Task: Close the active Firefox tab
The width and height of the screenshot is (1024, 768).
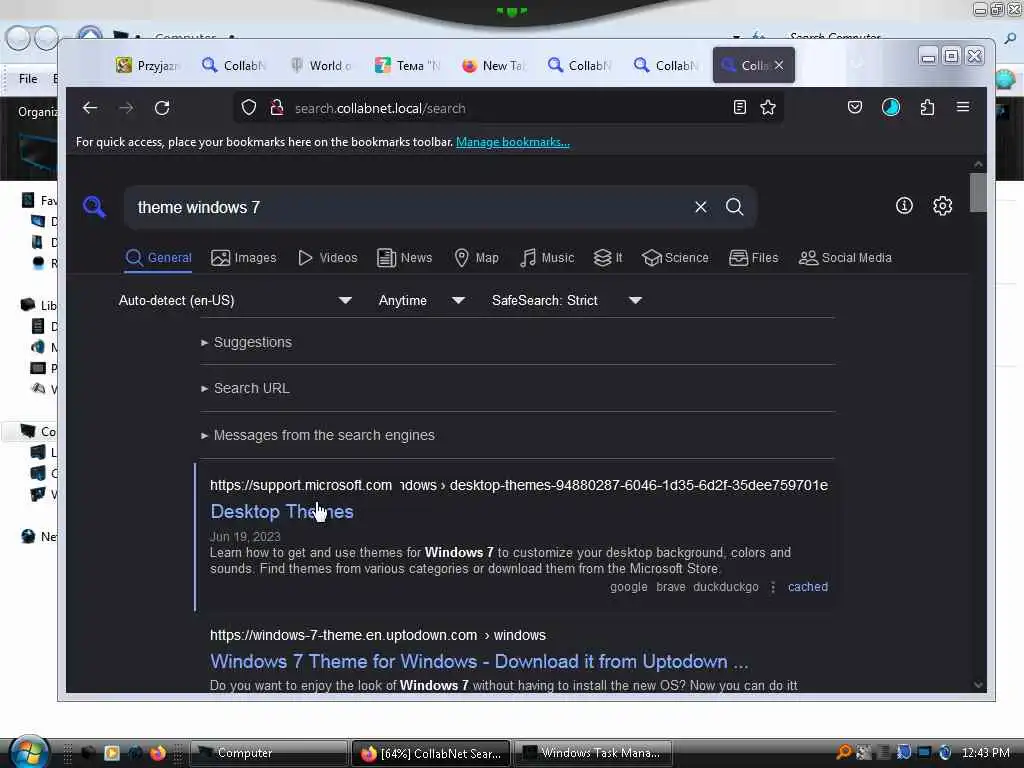Action: click(779, 65)
